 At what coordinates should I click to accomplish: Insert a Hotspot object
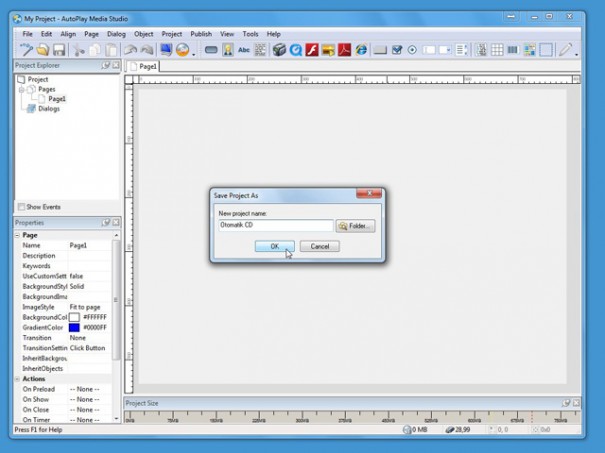coord(546,50)
